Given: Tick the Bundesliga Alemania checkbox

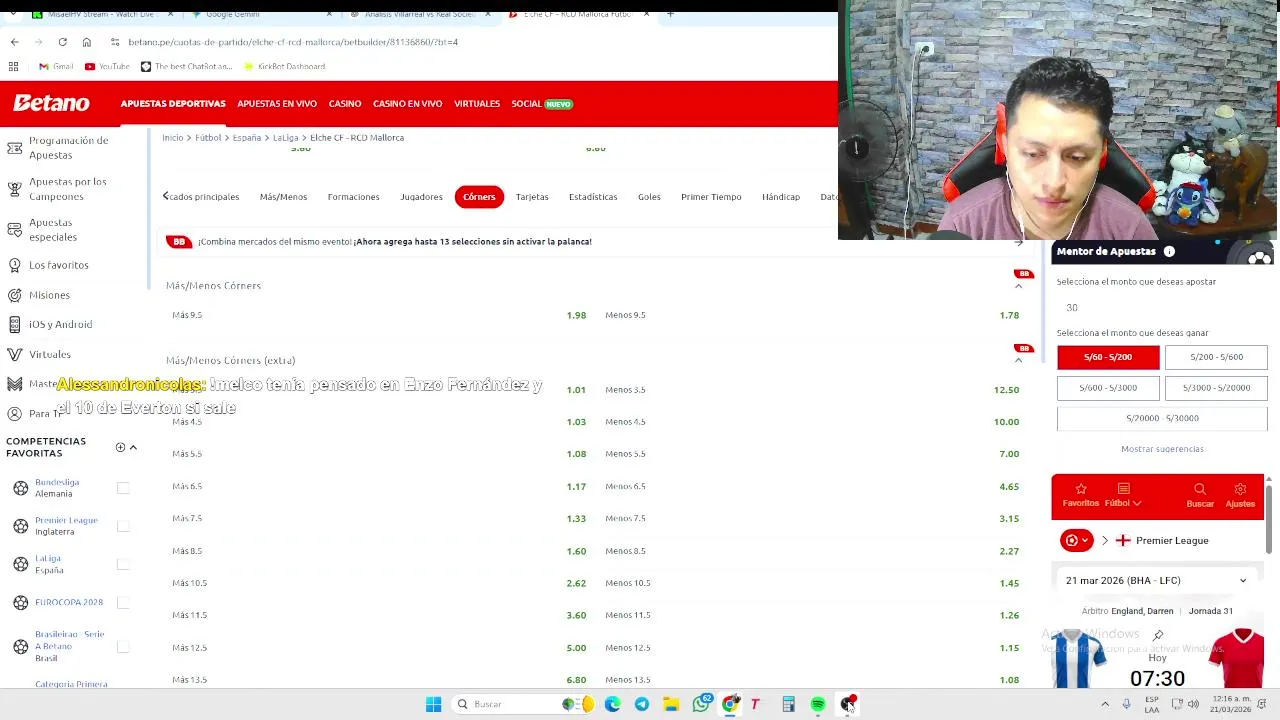Looking at the screenshot, I should pos(123,488).
